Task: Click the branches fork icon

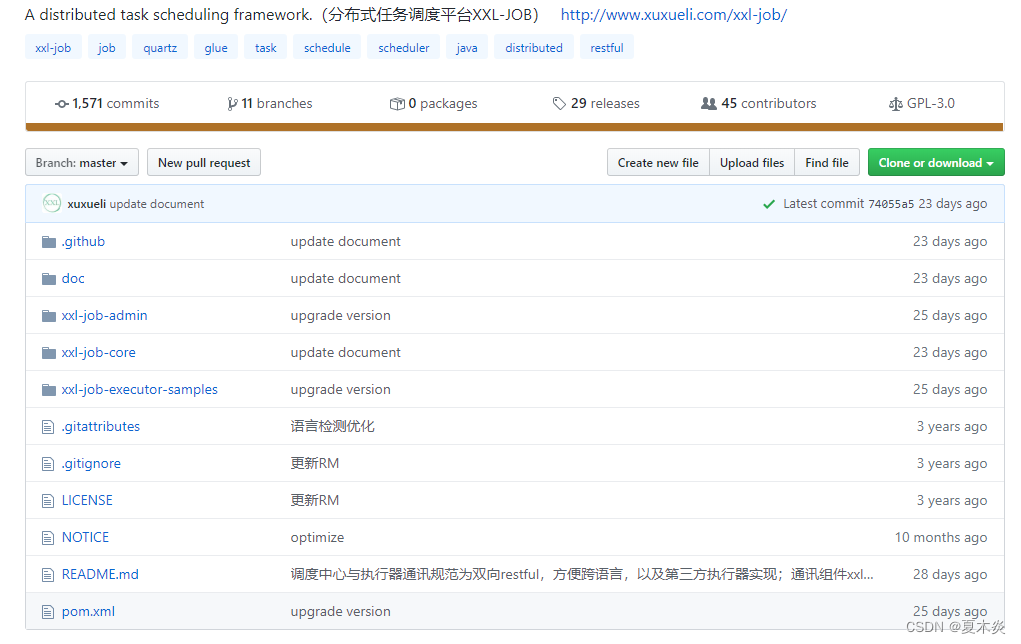Action: point(231,103)
